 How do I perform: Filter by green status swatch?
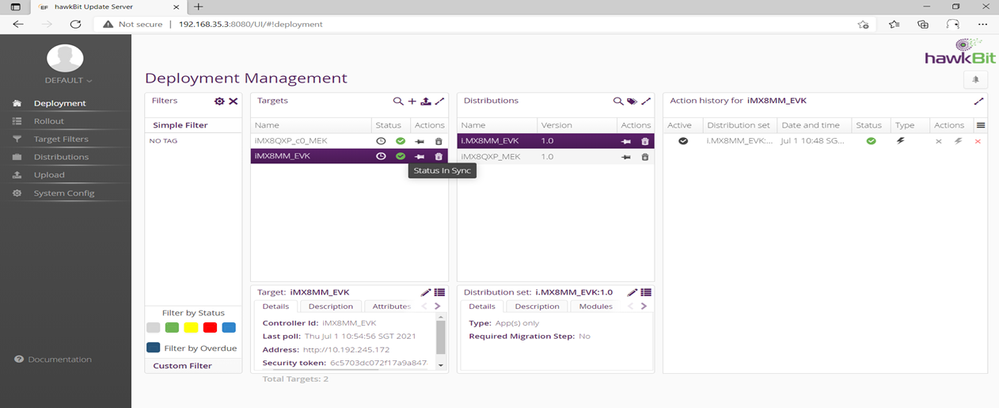pyautogui.click(x=171, y=328)
